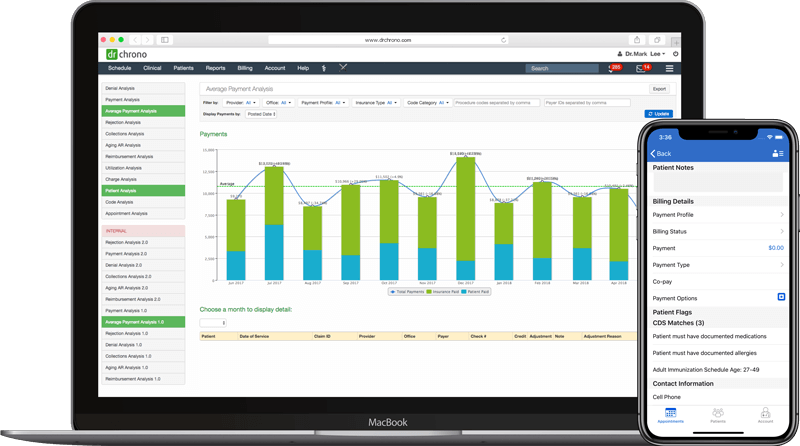Expand the Payment Profile row on the phone
The height and width of the screenshot is (446, 800).
(718, 215)
